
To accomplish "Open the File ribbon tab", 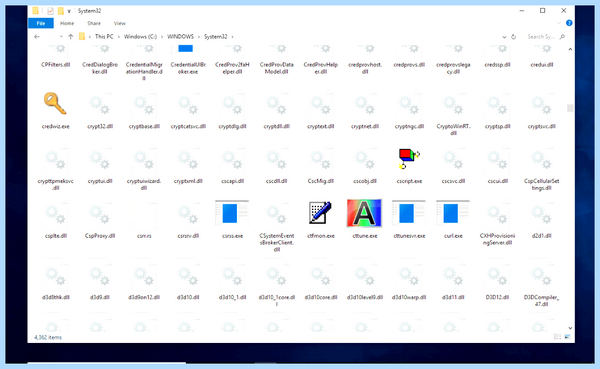I will pyautogui.click(x=41, y=23).
